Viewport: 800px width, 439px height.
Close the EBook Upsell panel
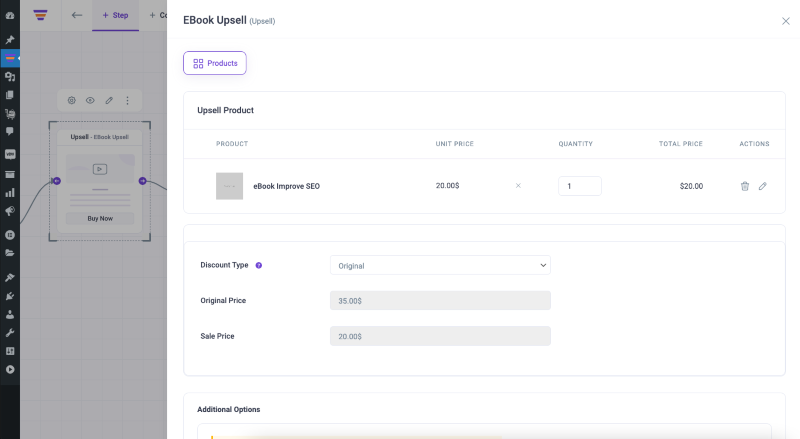(786, 21)
